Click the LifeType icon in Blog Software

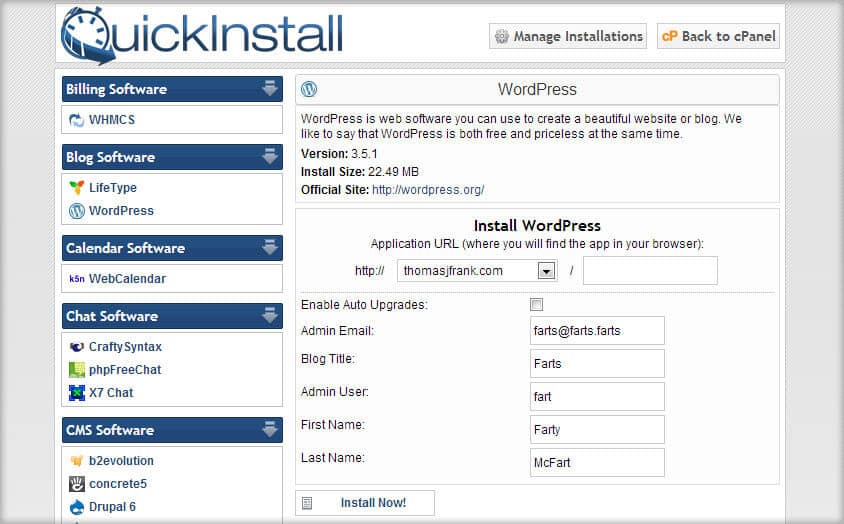[77, 188]
